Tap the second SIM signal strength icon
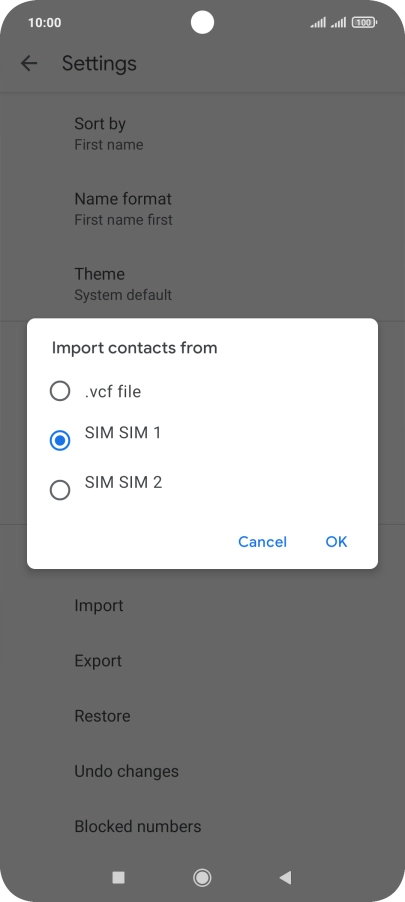The height and width of the screenshot is (902, 405). tap(338, 22)
